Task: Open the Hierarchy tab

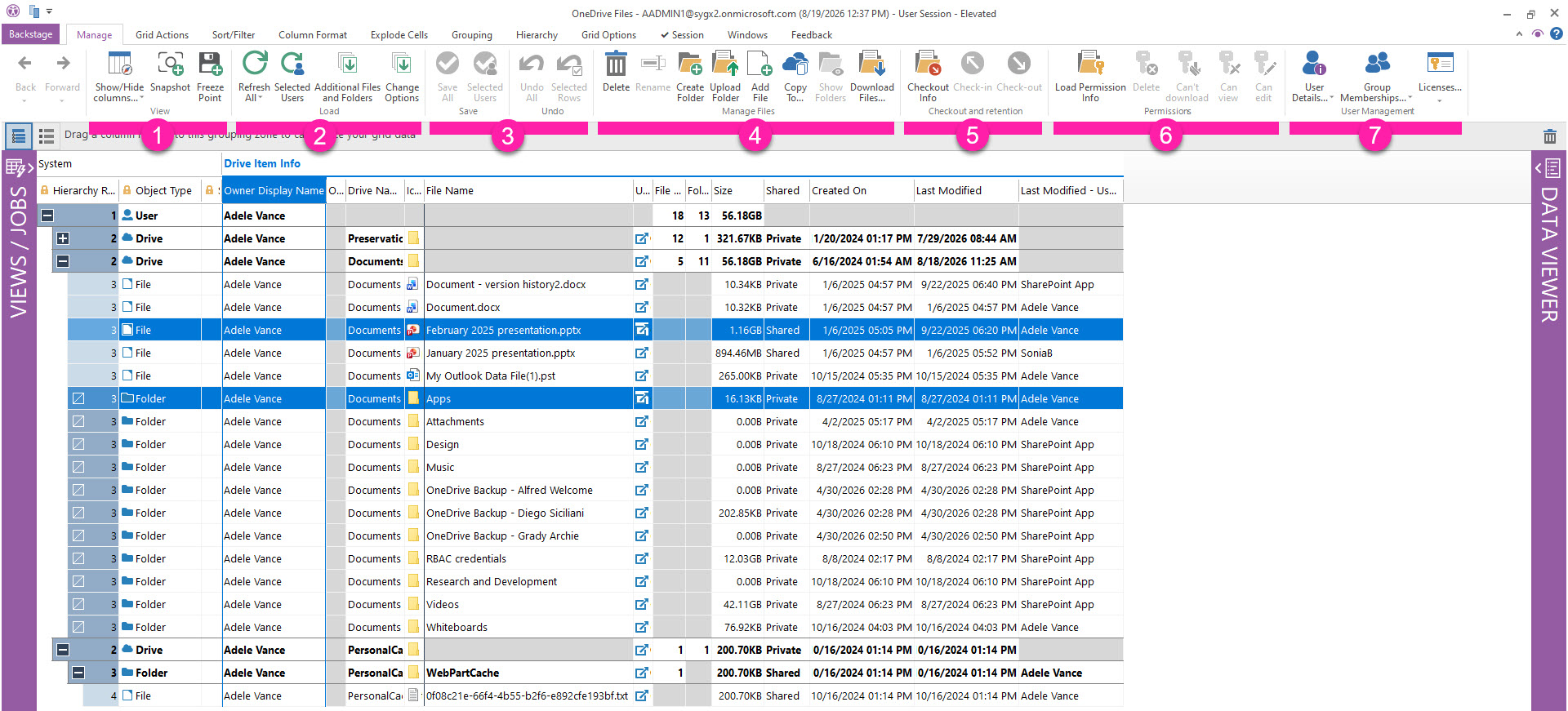Action: coord(537,35)
